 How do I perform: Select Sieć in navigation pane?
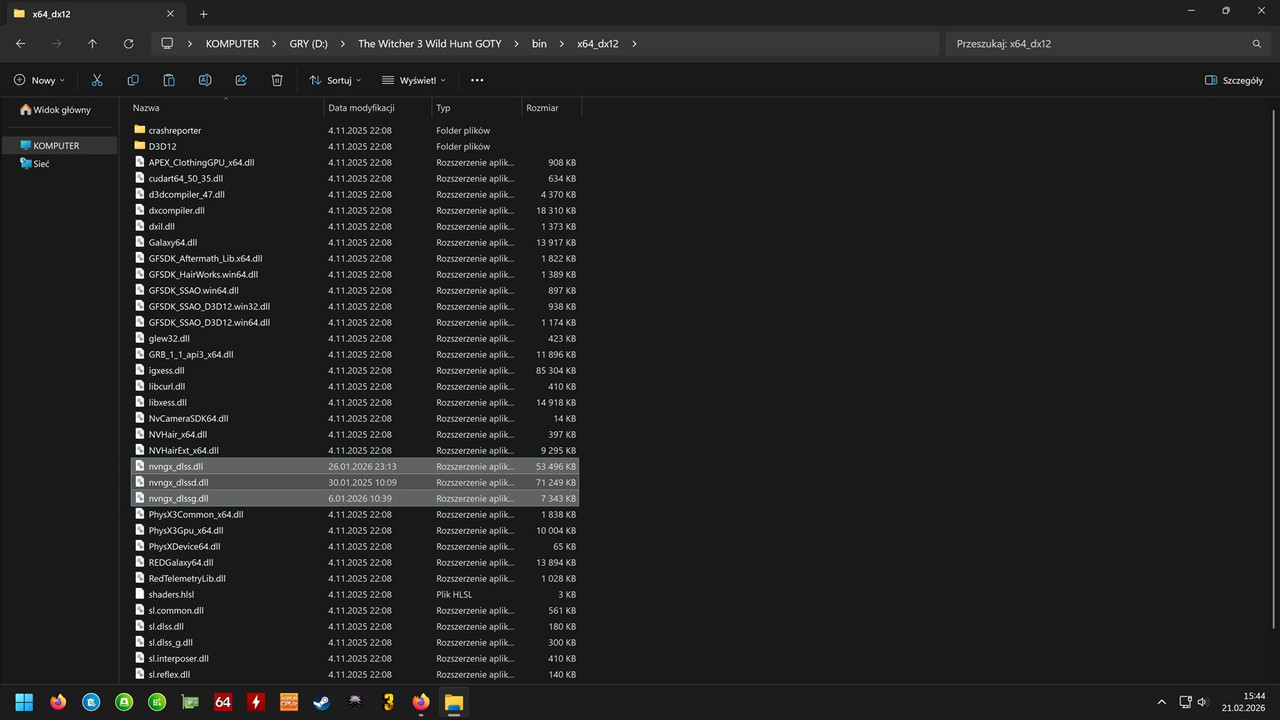(60, 163)
